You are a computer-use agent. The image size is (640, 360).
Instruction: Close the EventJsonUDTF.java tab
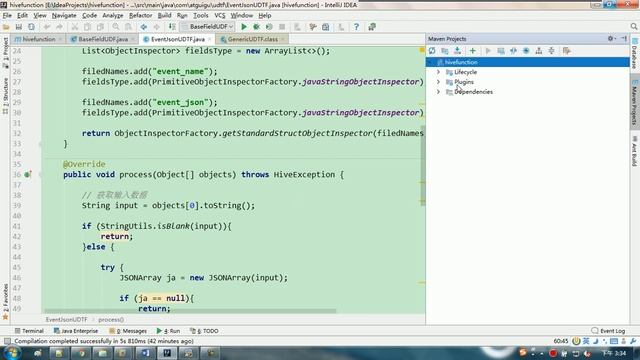(210, 39)
